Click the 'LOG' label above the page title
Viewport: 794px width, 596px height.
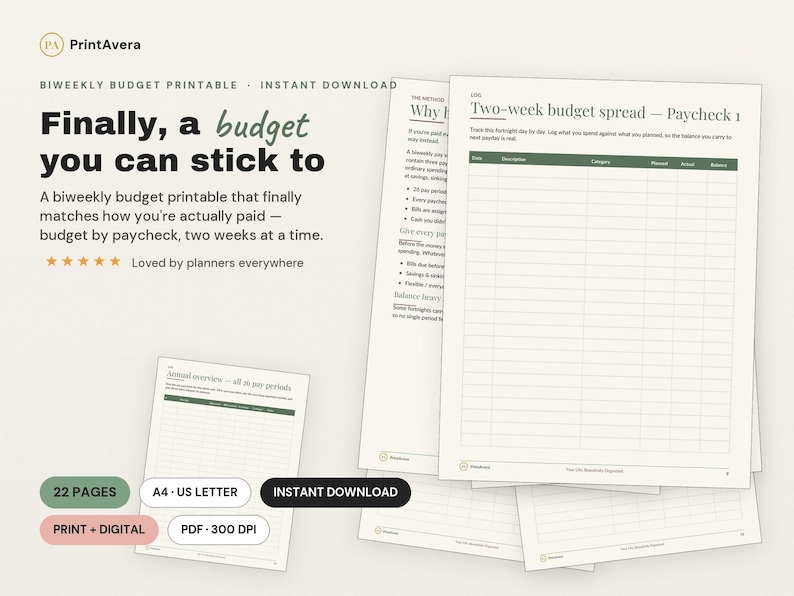click(476, 95)
